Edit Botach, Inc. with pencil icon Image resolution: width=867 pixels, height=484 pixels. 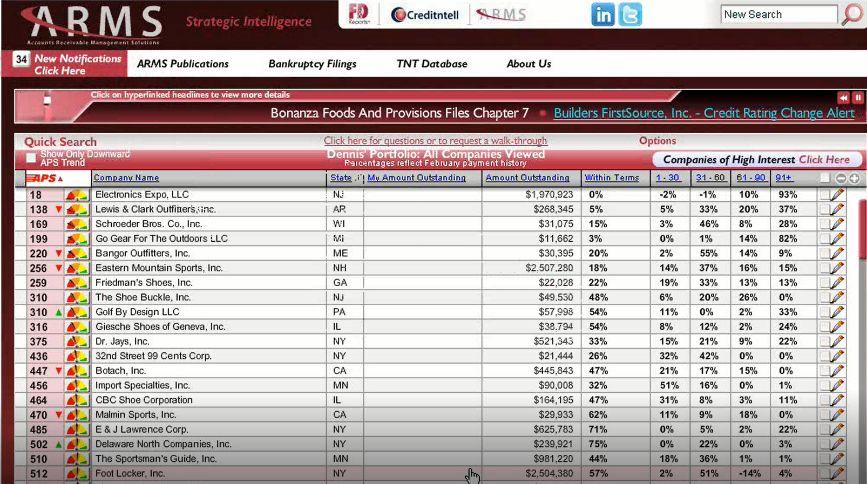click(x=838, y=371)
